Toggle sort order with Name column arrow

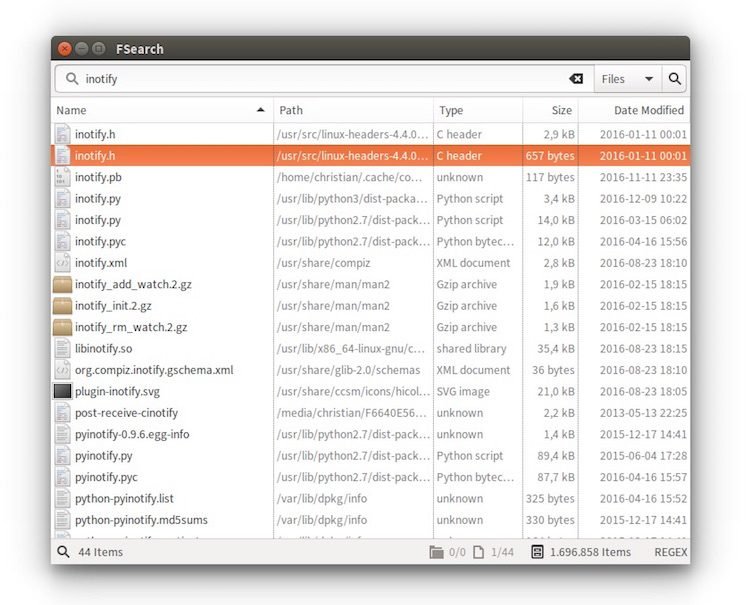[x=261, y=110]
